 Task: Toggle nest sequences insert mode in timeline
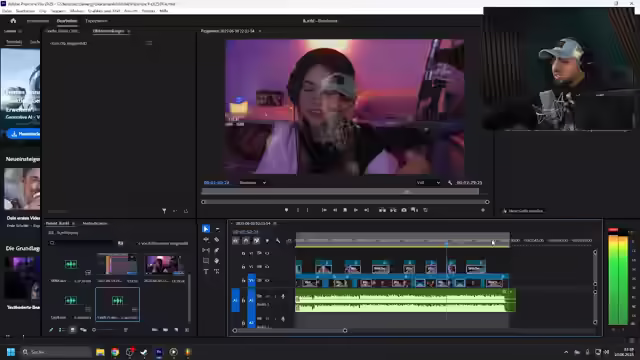236,241
